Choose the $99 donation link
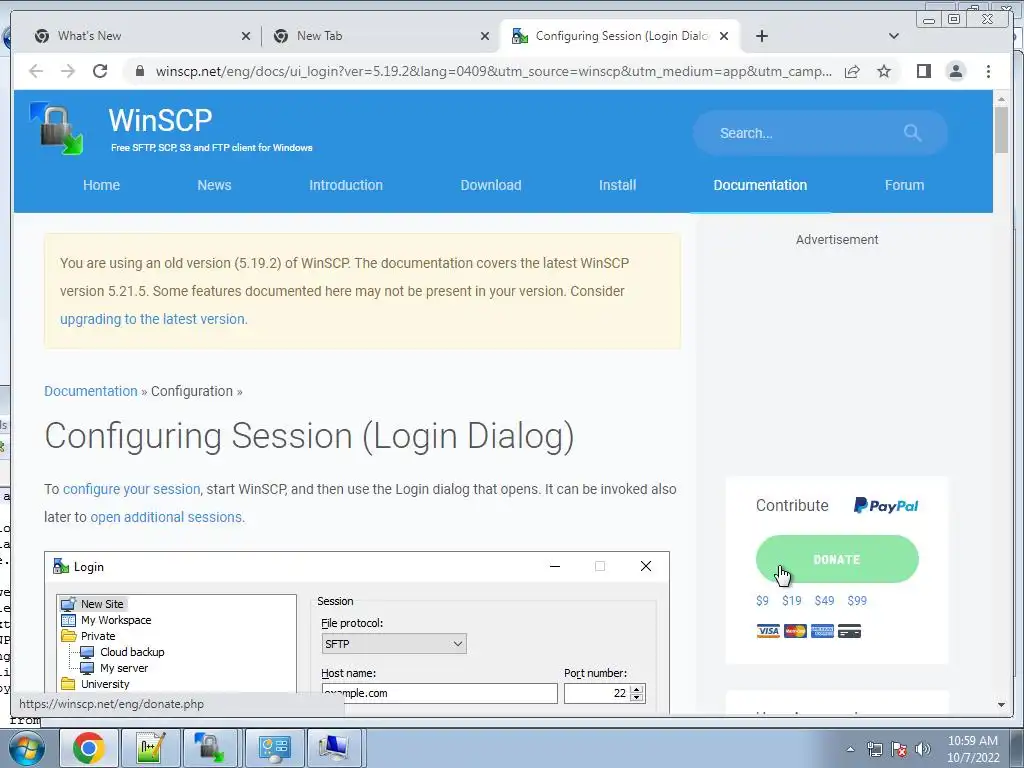 coord(857,601)
